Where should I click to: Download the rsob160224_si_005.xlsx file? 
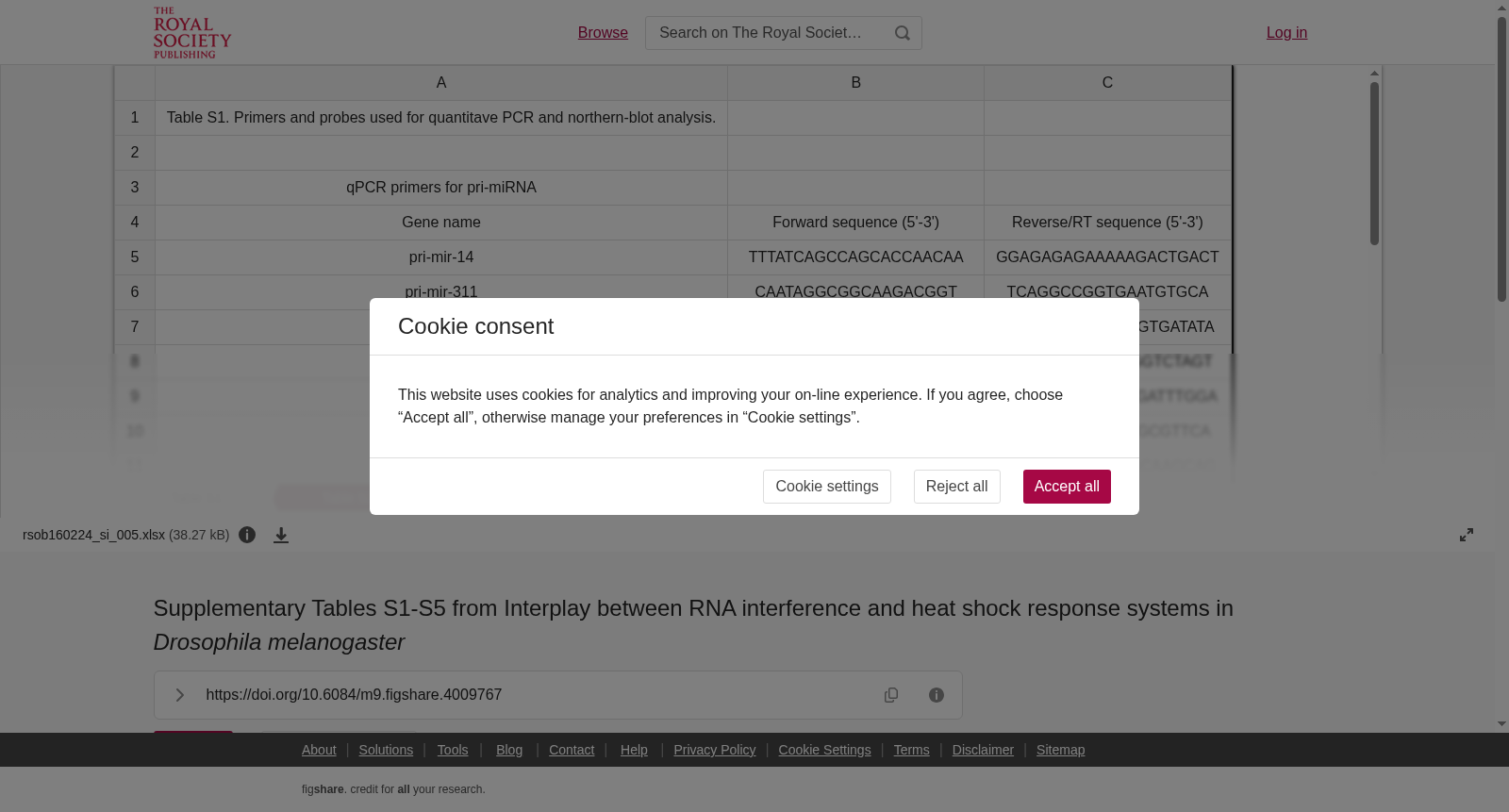tap(281, 535)
